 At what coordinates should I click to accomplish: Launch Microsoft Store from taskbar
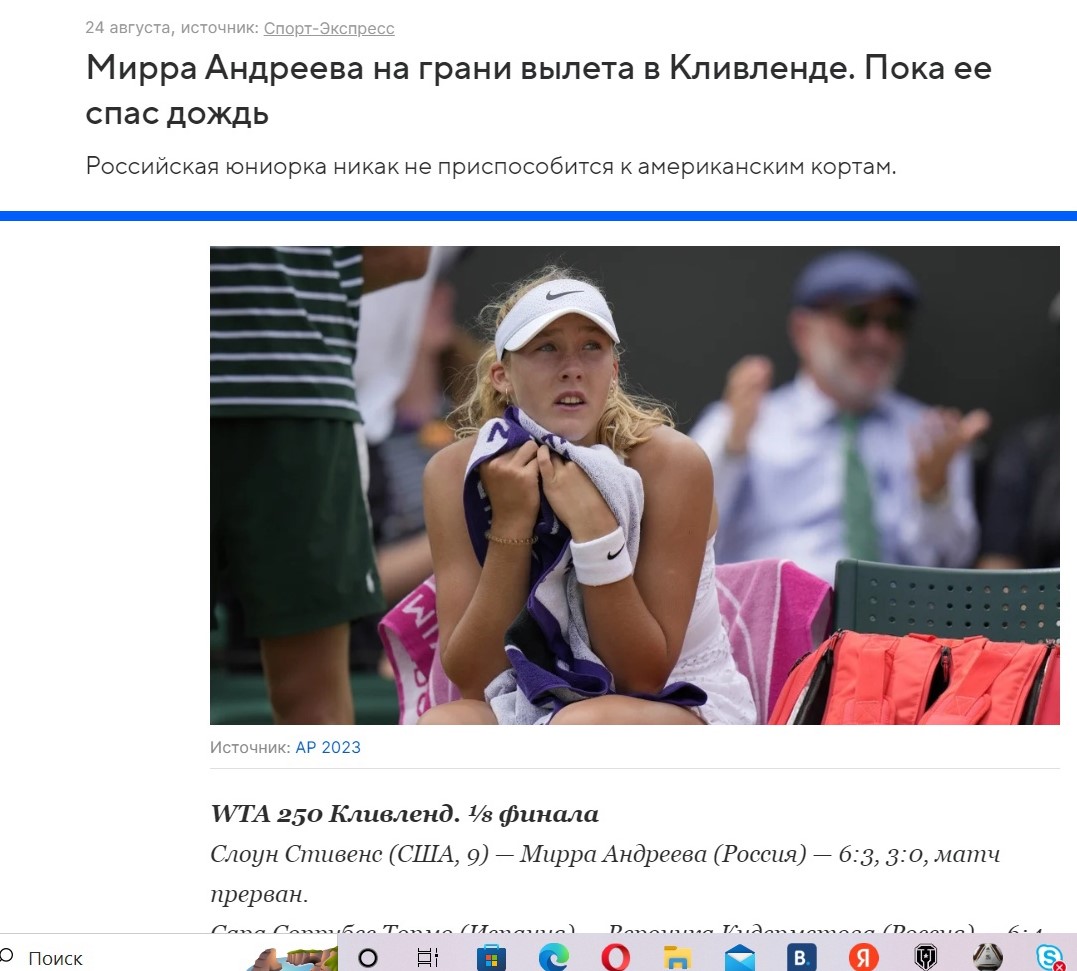click(491, 957)
